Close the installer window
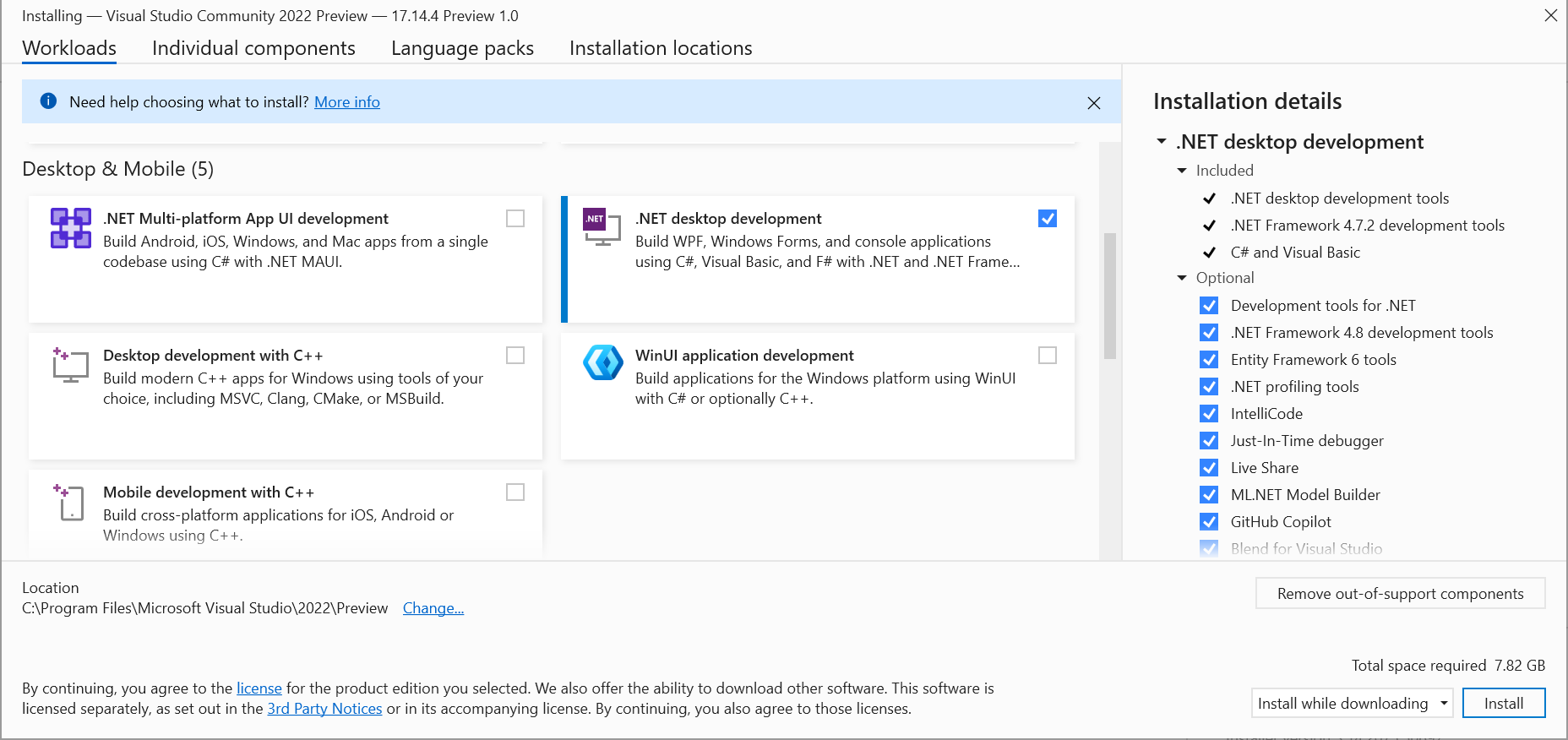The image size is (1568, 740). (x=1551, y=15)
